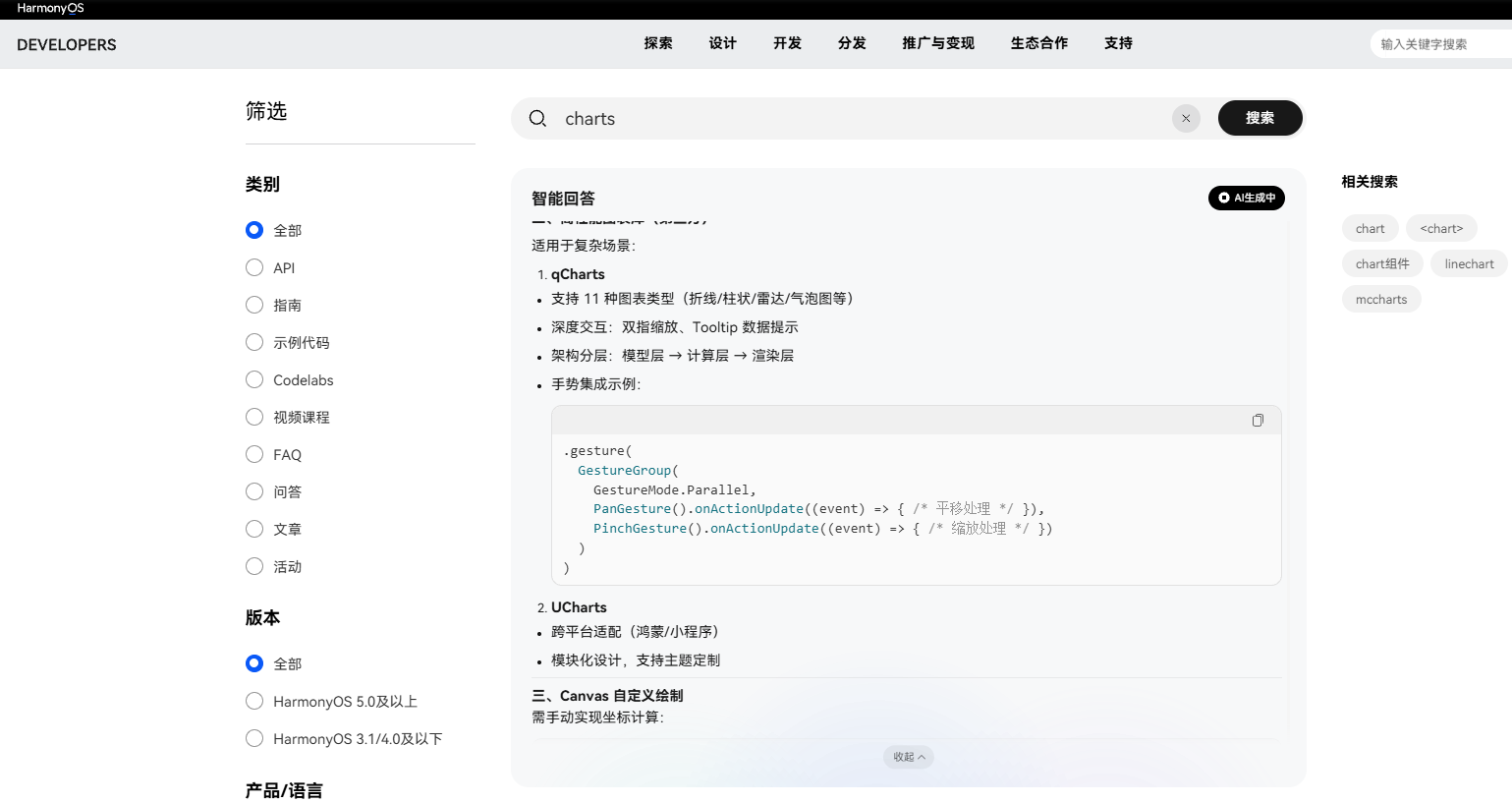
Task: Click GestureGroup in the code block
Action: tap(625, 471)
